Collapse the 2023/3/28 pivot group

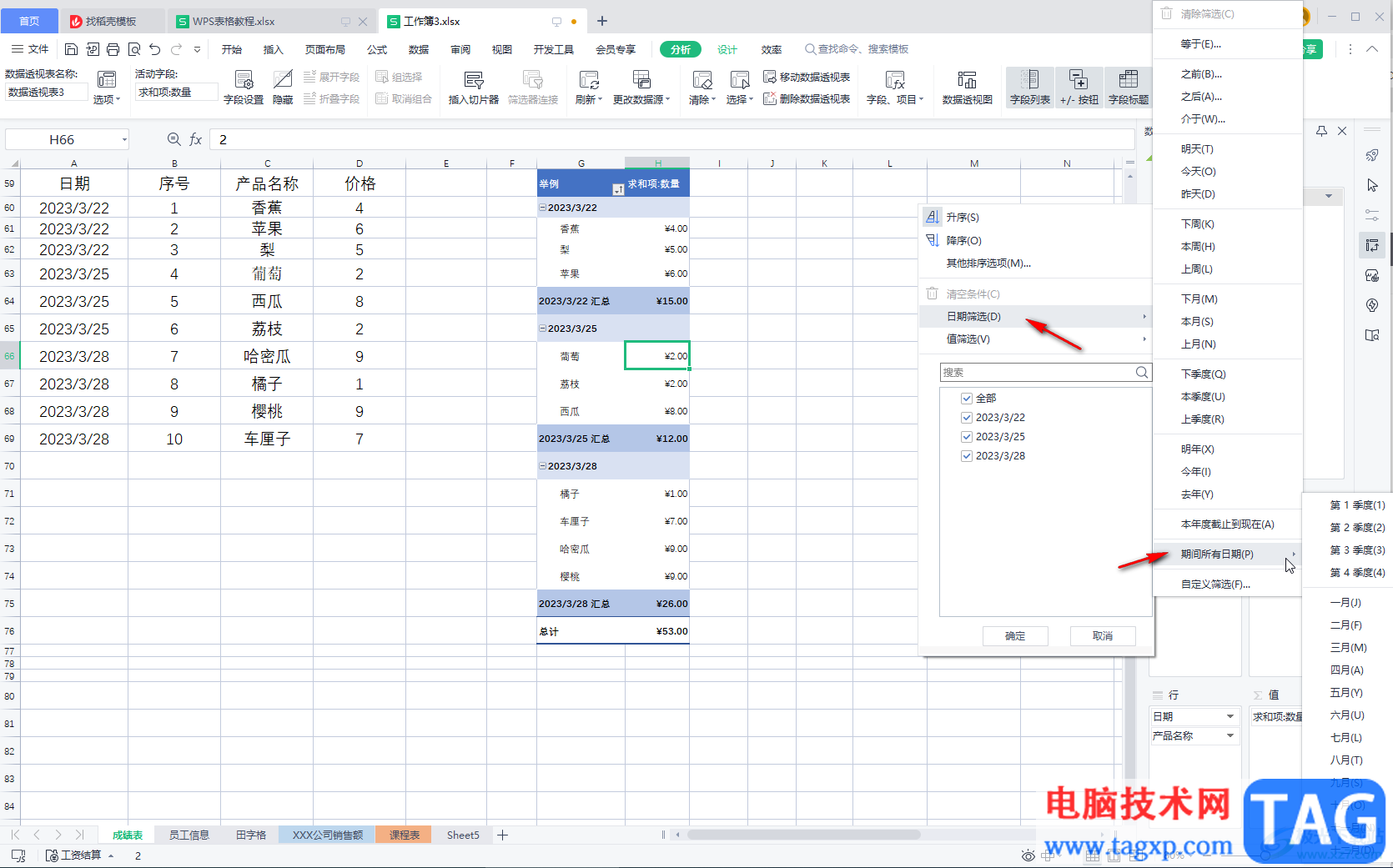[x=543, y=466]
